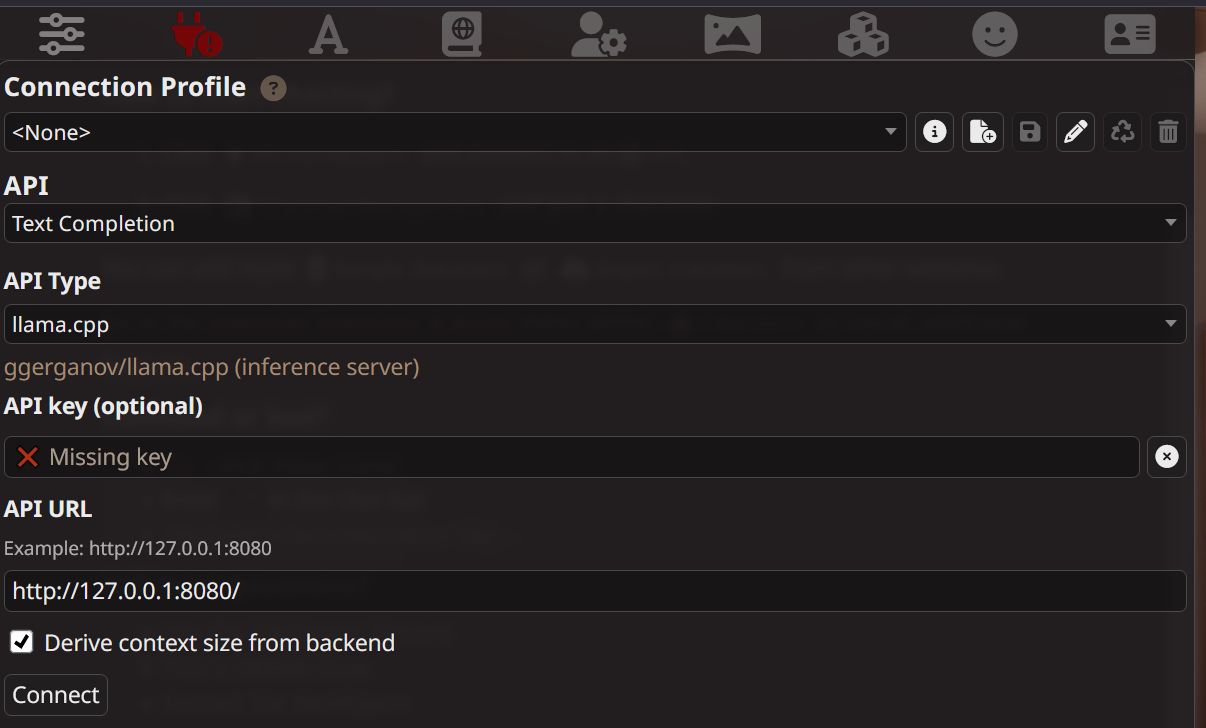Open the user settings person-gear icon

point(598,34)
